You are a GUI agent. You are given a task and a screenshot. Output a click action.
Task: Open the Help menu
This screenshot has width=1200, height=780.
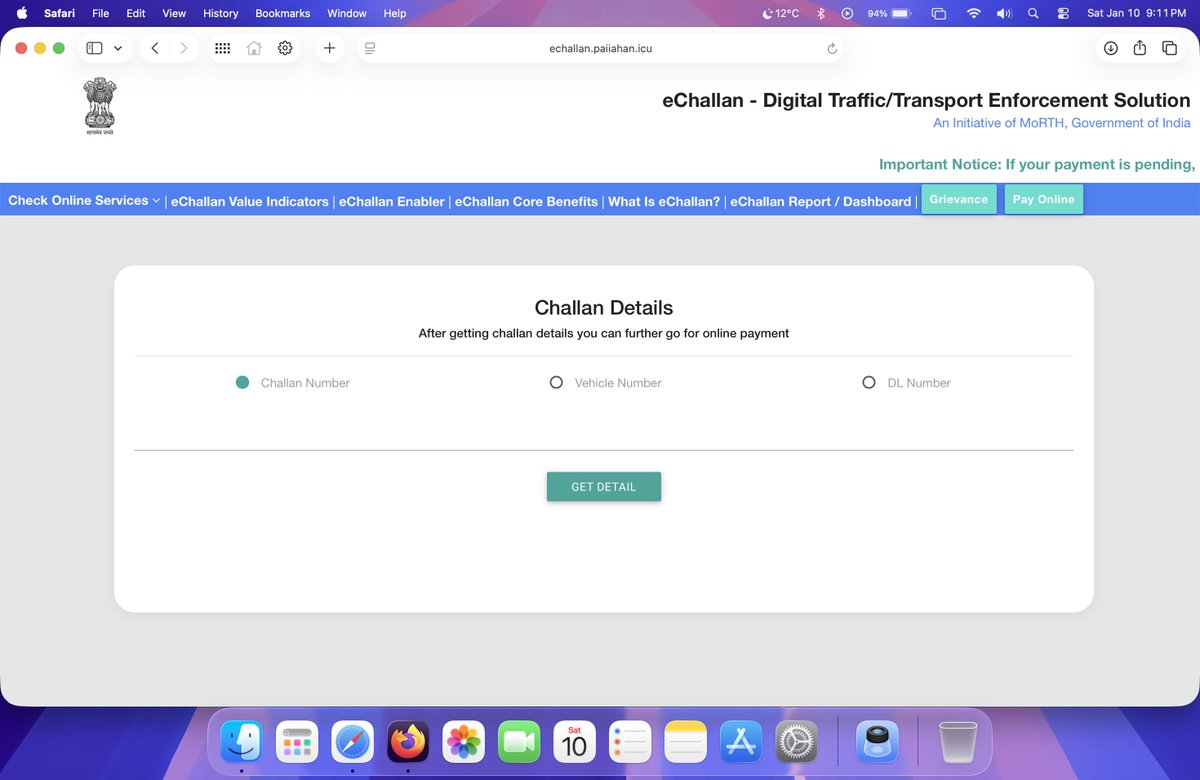(395, 13)
